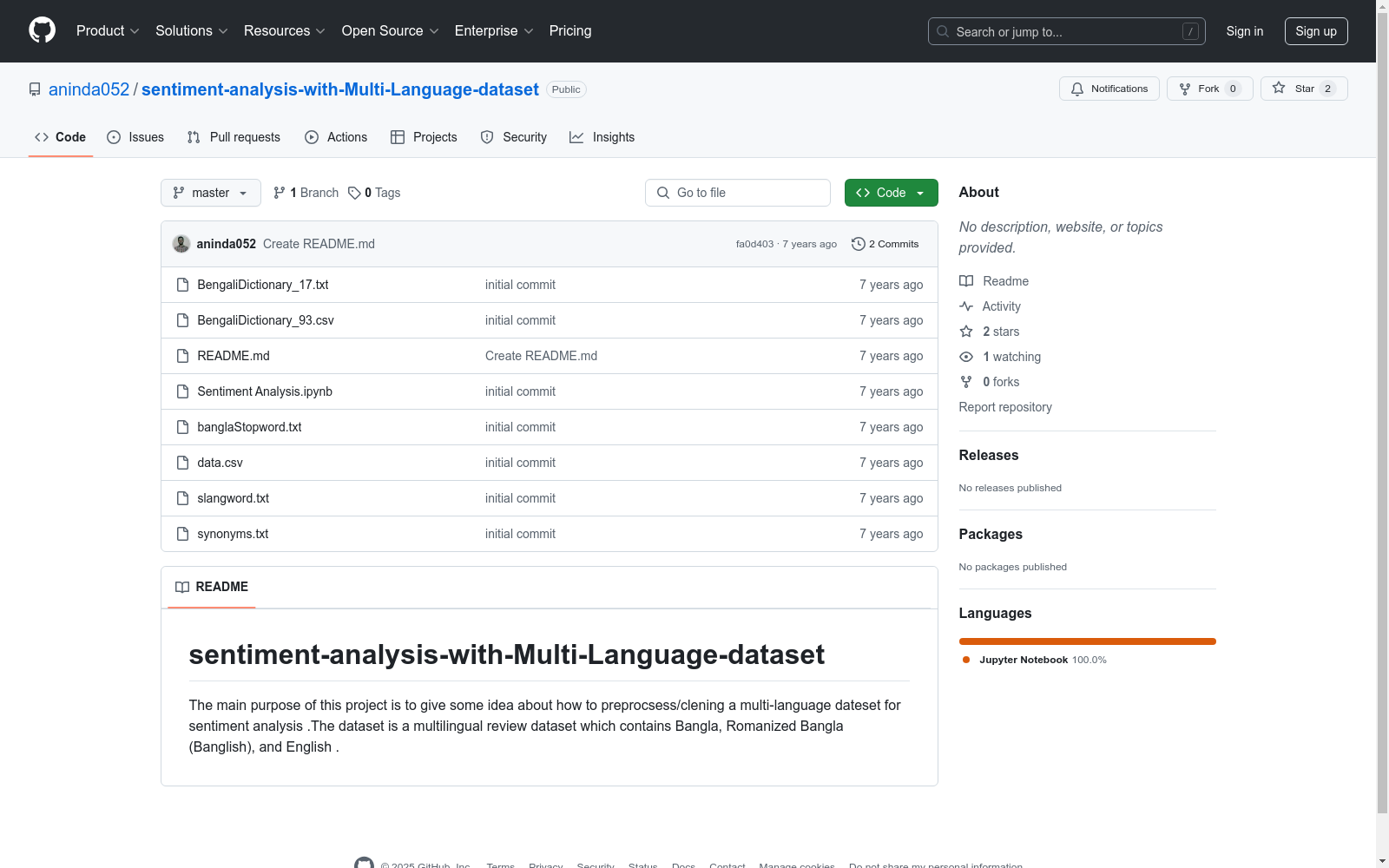
Task: View the 0 Tags link
Action: [x=374, y=193]
